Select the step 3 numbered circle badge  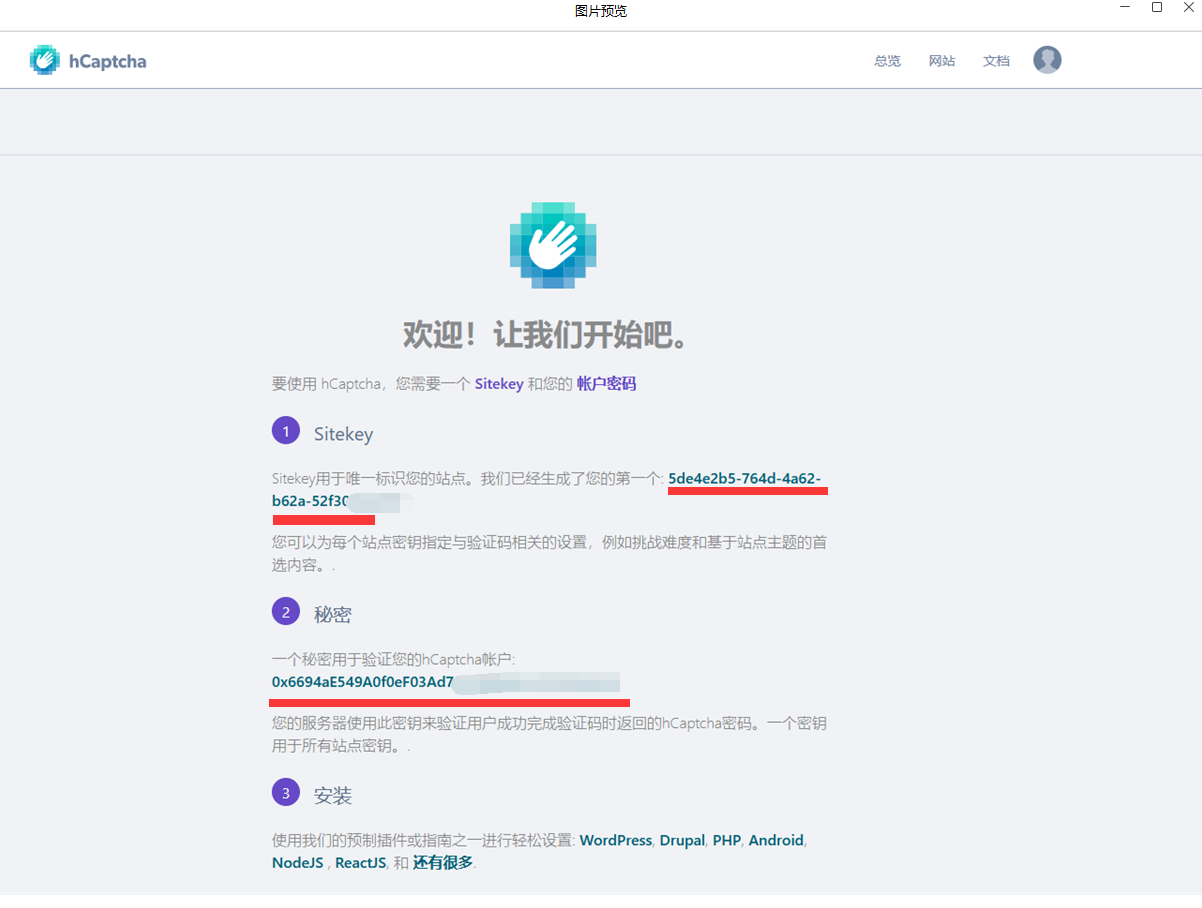[x=286, y=792]
